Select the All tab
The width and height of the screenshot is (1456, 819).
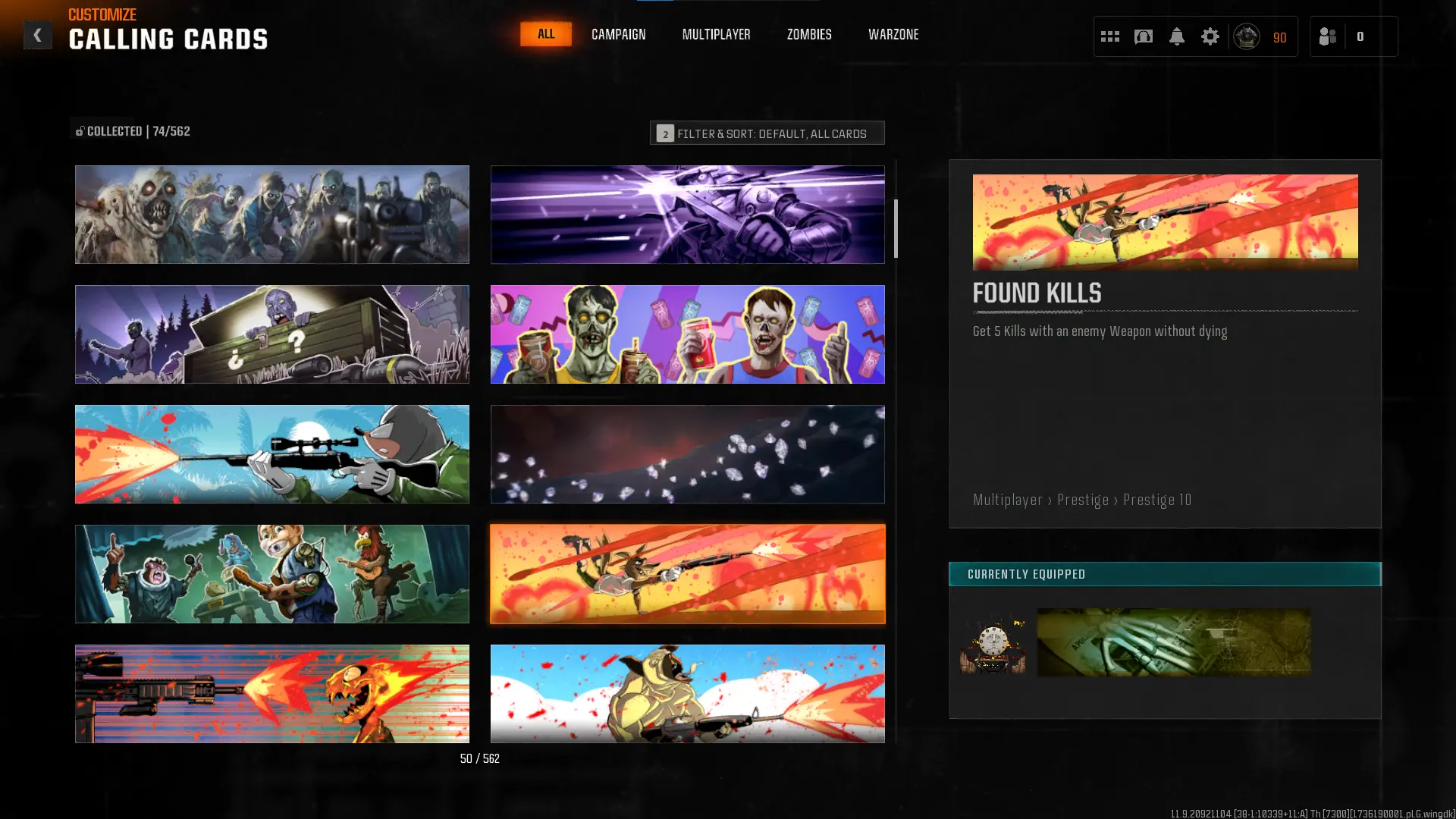[x=545, y=34]
